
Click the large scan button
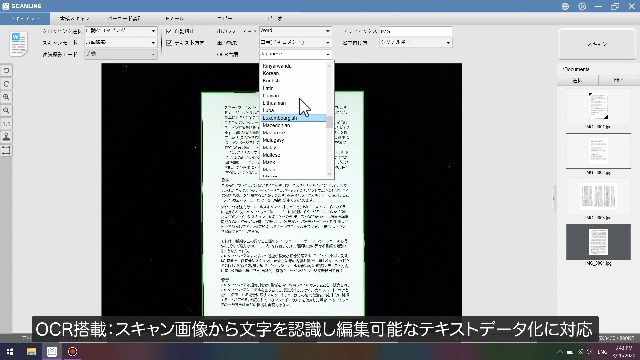pos(597,44)
